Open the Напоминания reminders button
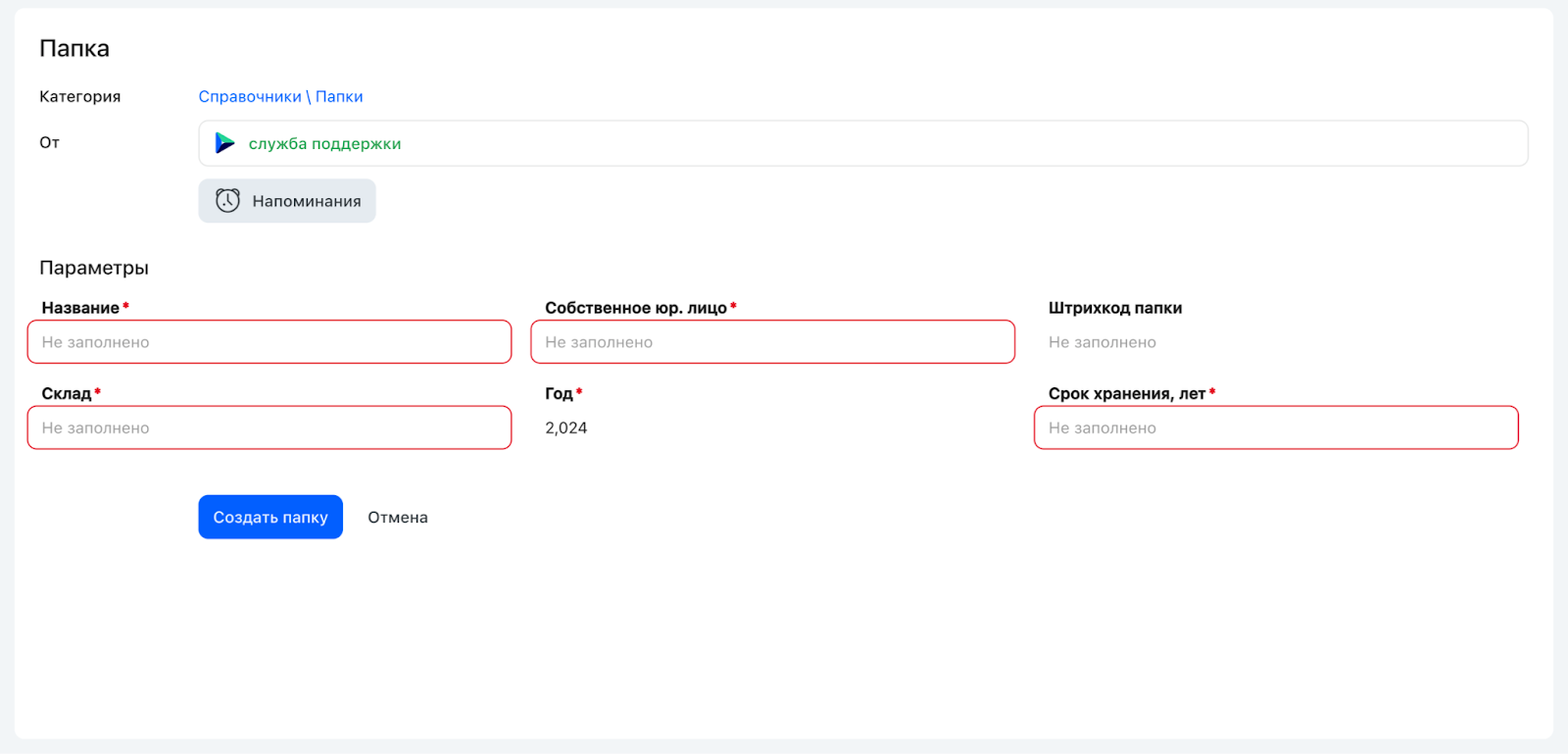This screenshot has width=1568, height=754. pyautogui.click(x=287, y=201)
